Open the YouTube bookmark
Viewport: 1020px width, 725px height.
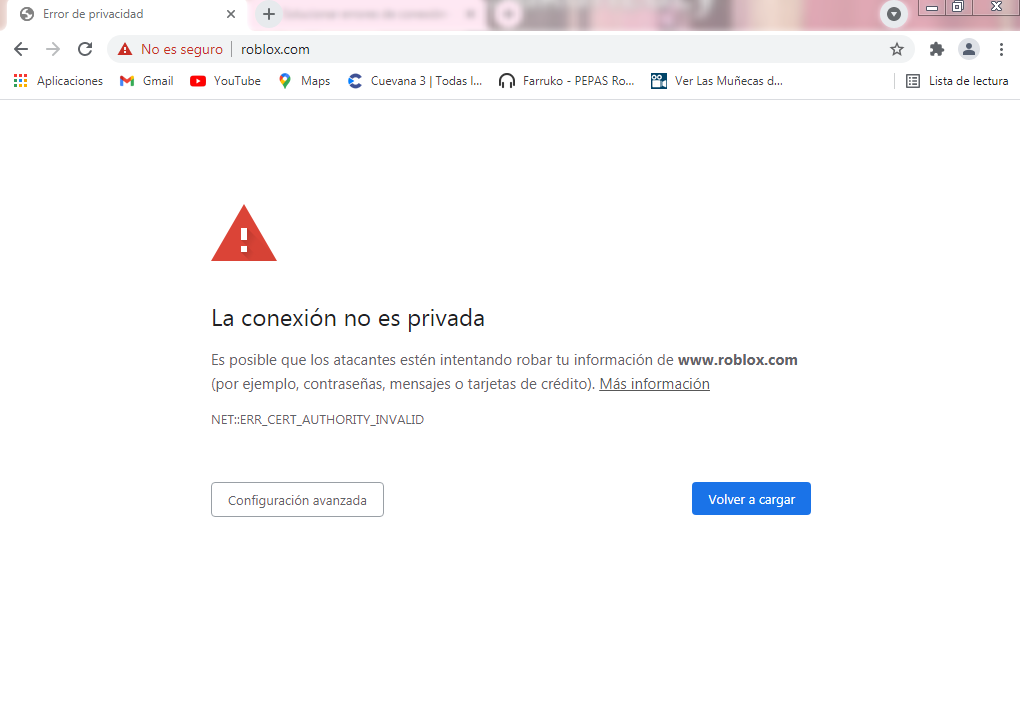225,81
